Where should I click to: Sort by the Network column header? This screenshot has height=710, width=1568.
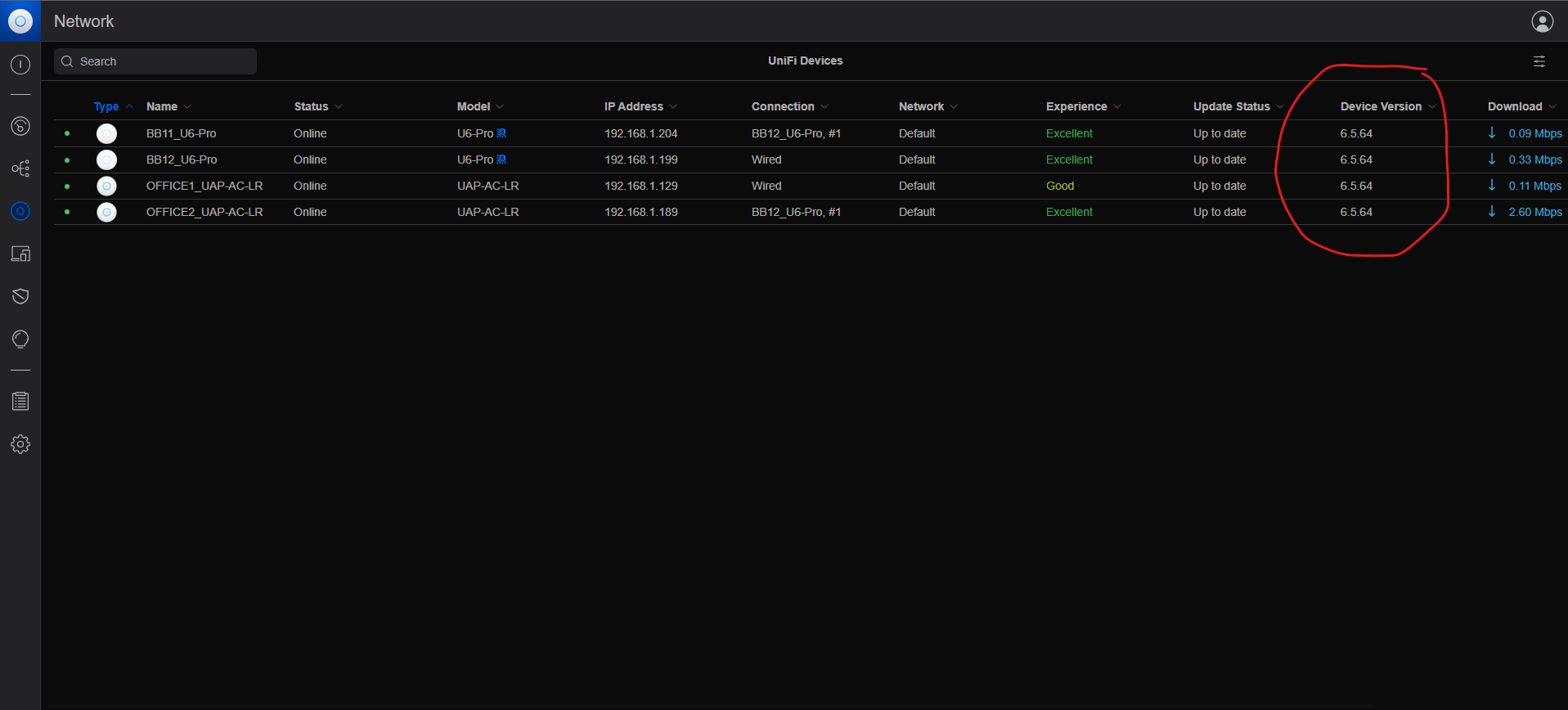[928, 106]
